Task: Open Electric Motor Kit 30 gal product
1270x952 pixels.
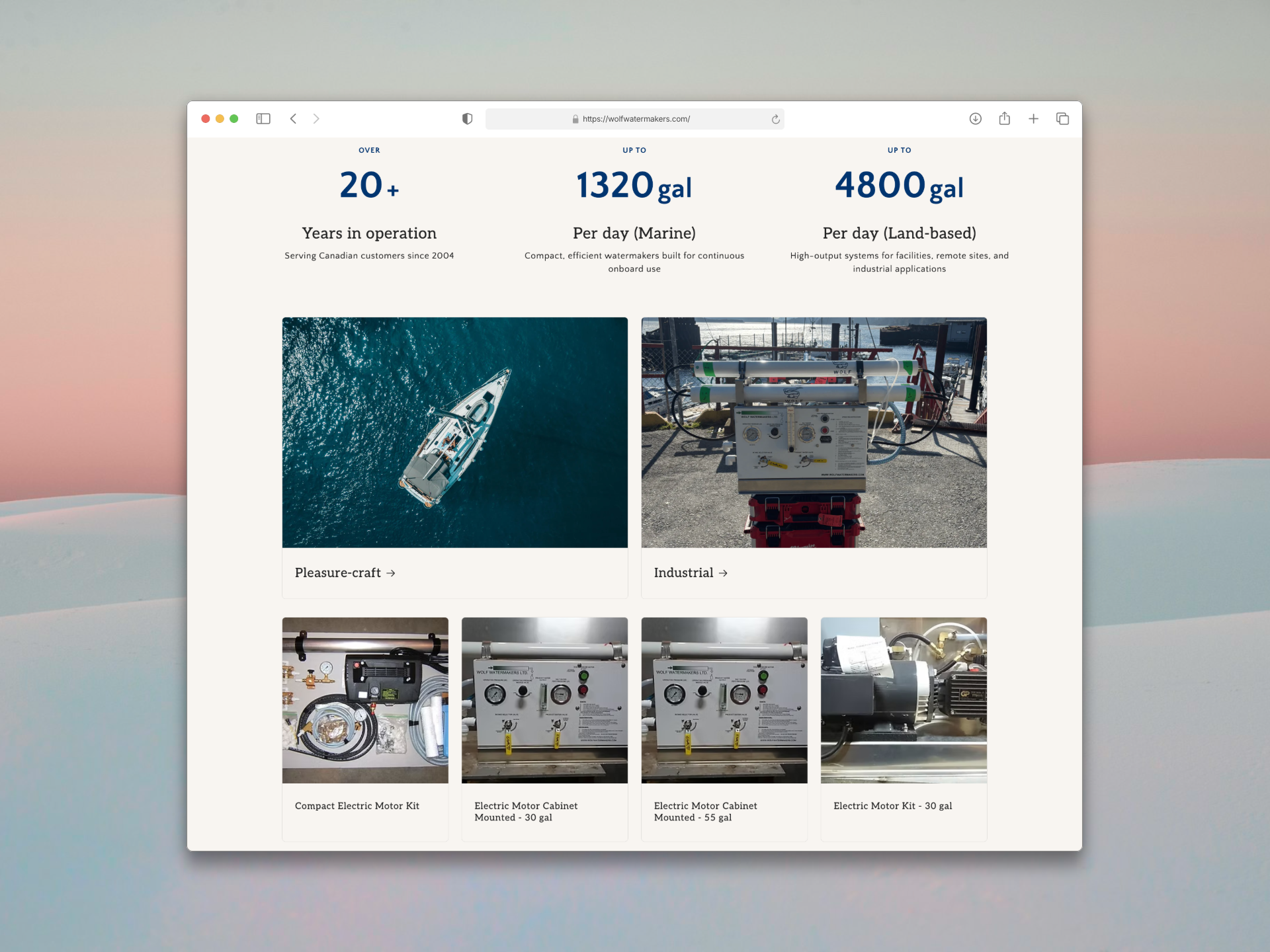Action: (892, 806)
